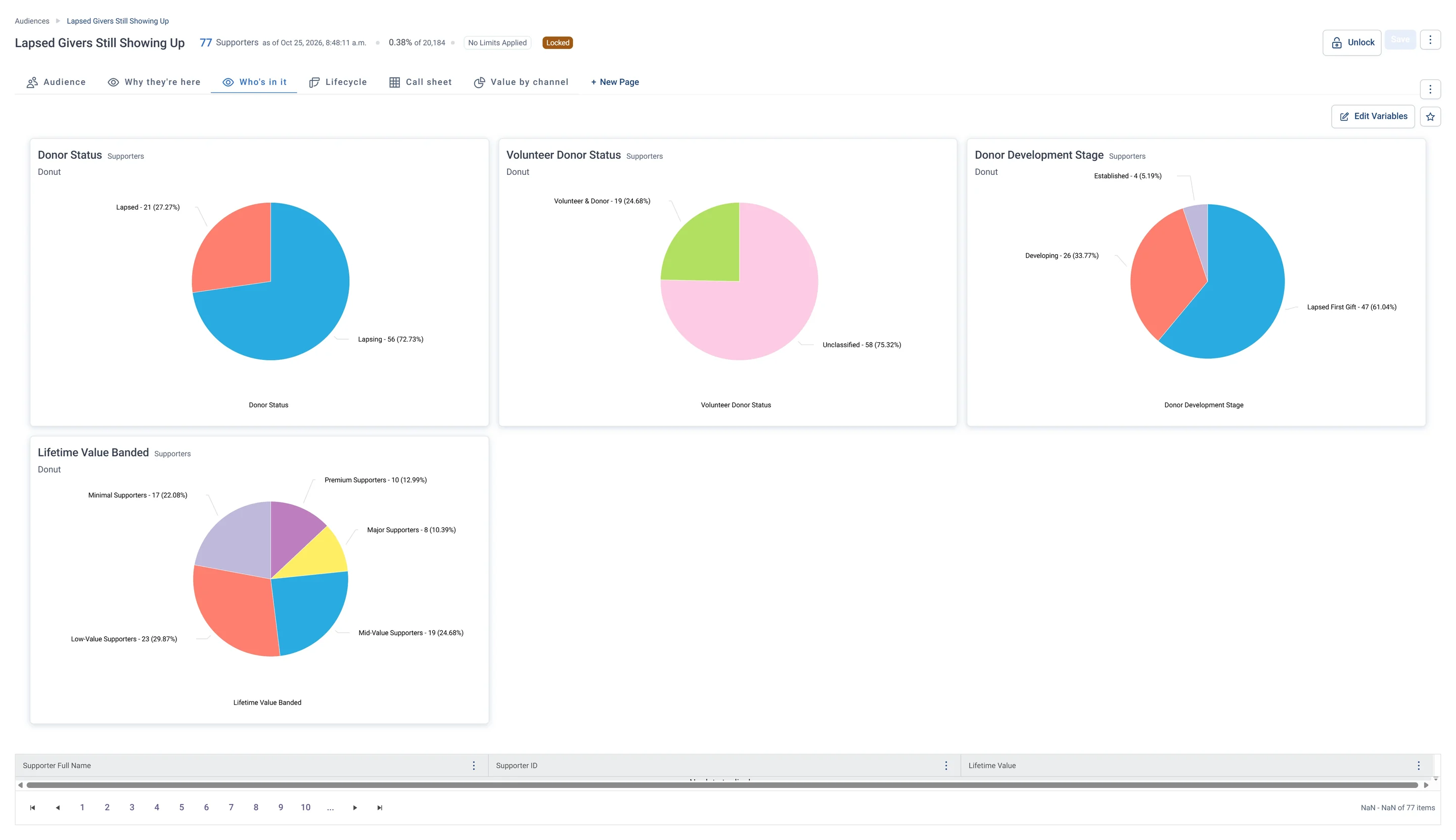Open the Call sheet tab
The width and height of the screenshot is (1456, 840).
click(x=420, y=82)
